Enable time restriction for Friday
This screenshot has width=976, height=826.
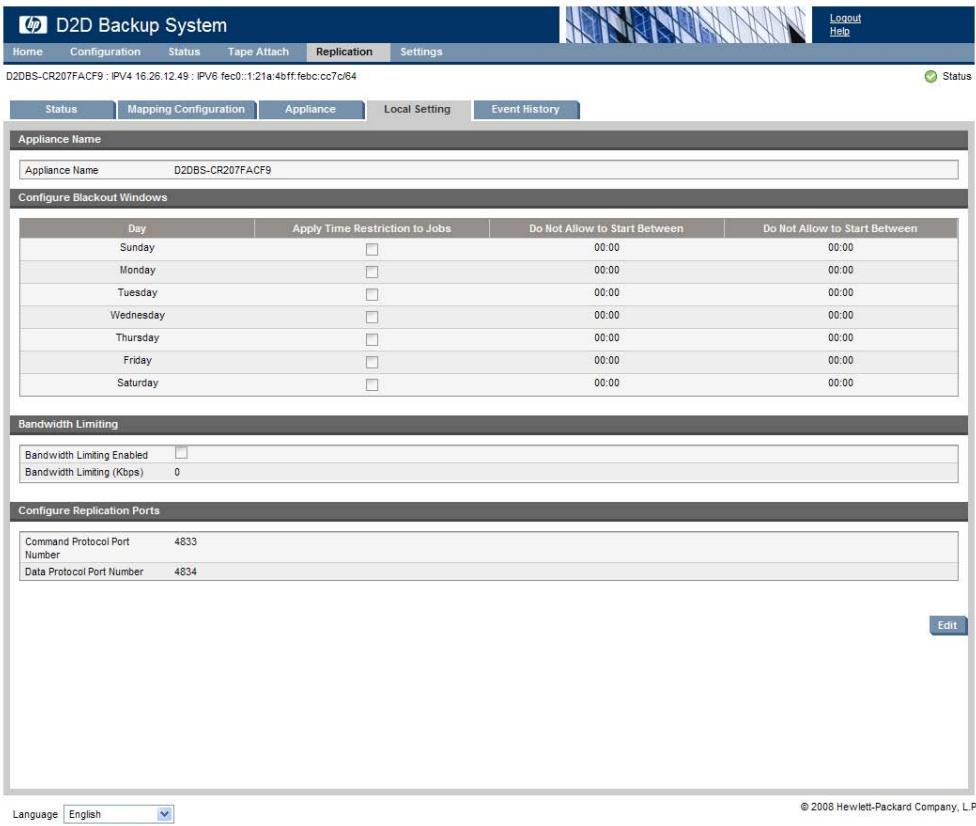click(372, 362)
